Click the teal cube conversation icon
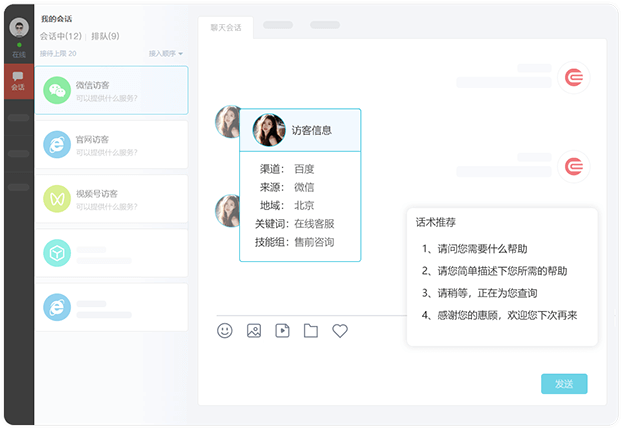This screenshot has width=622, height=429. (x=57, y=253)
